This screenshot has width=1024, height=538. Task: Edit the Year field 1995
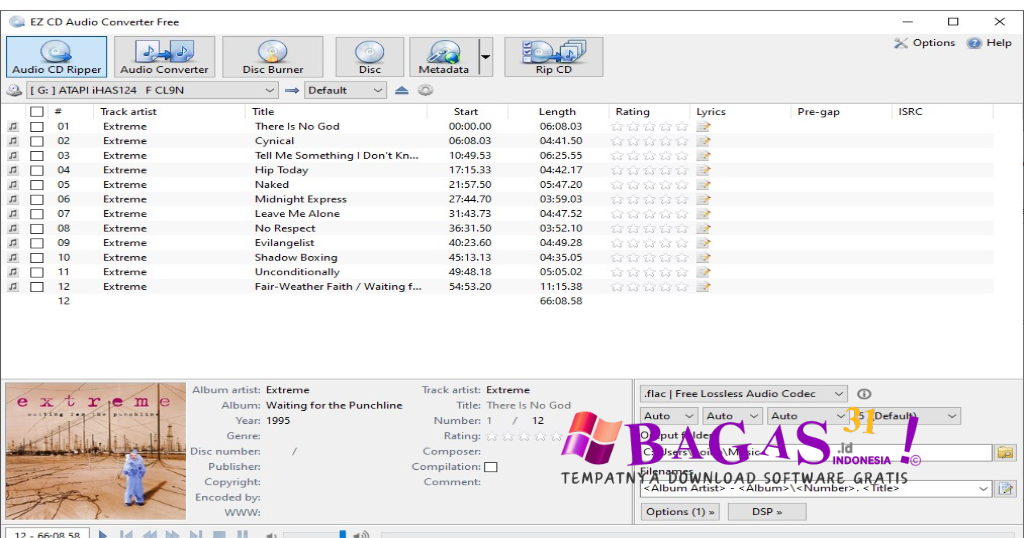(x=278, y=420)
